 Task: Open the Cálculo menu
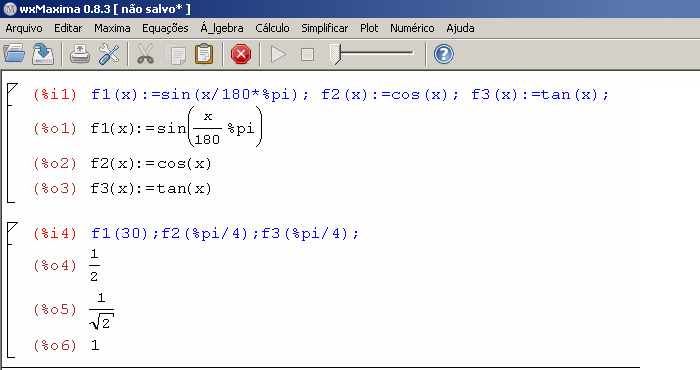pyautogui.click(x=272, y=28)
